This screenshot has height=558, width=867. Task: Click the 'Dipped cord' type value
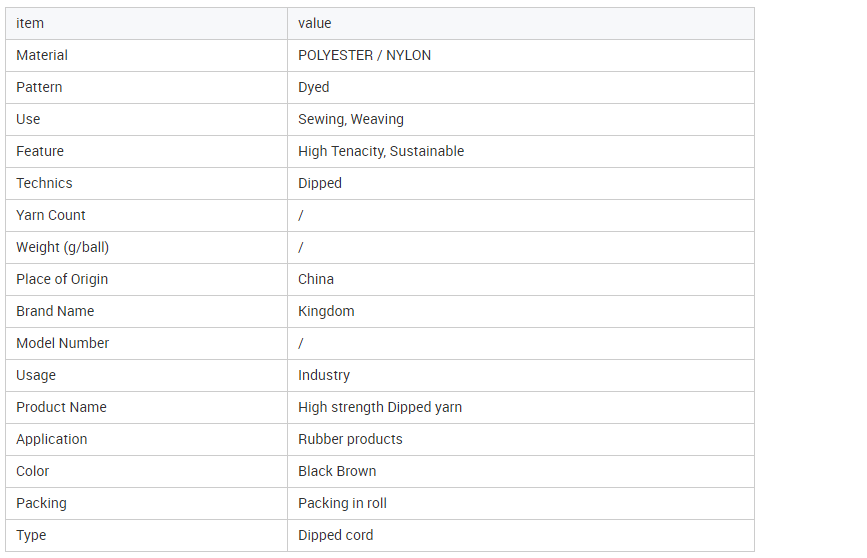[x=335, y=535]
